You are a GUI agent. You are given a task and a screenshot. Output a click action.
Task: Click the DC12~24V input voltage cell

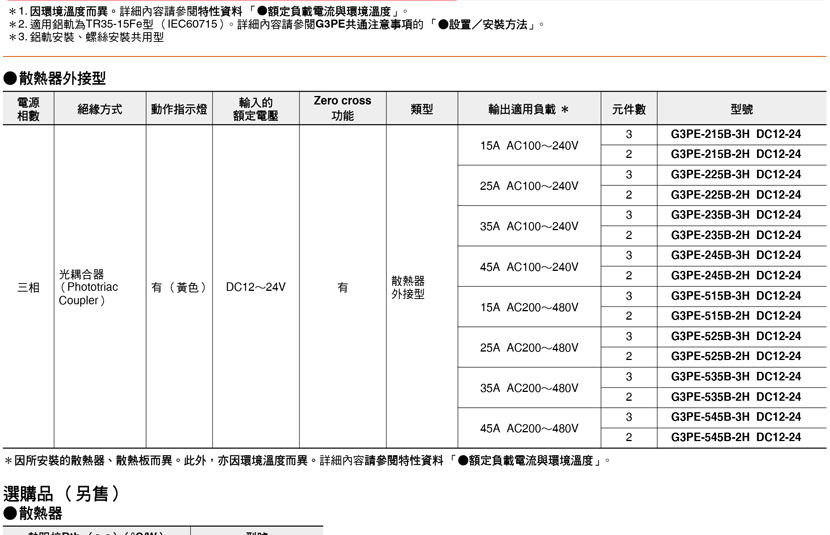256,287
